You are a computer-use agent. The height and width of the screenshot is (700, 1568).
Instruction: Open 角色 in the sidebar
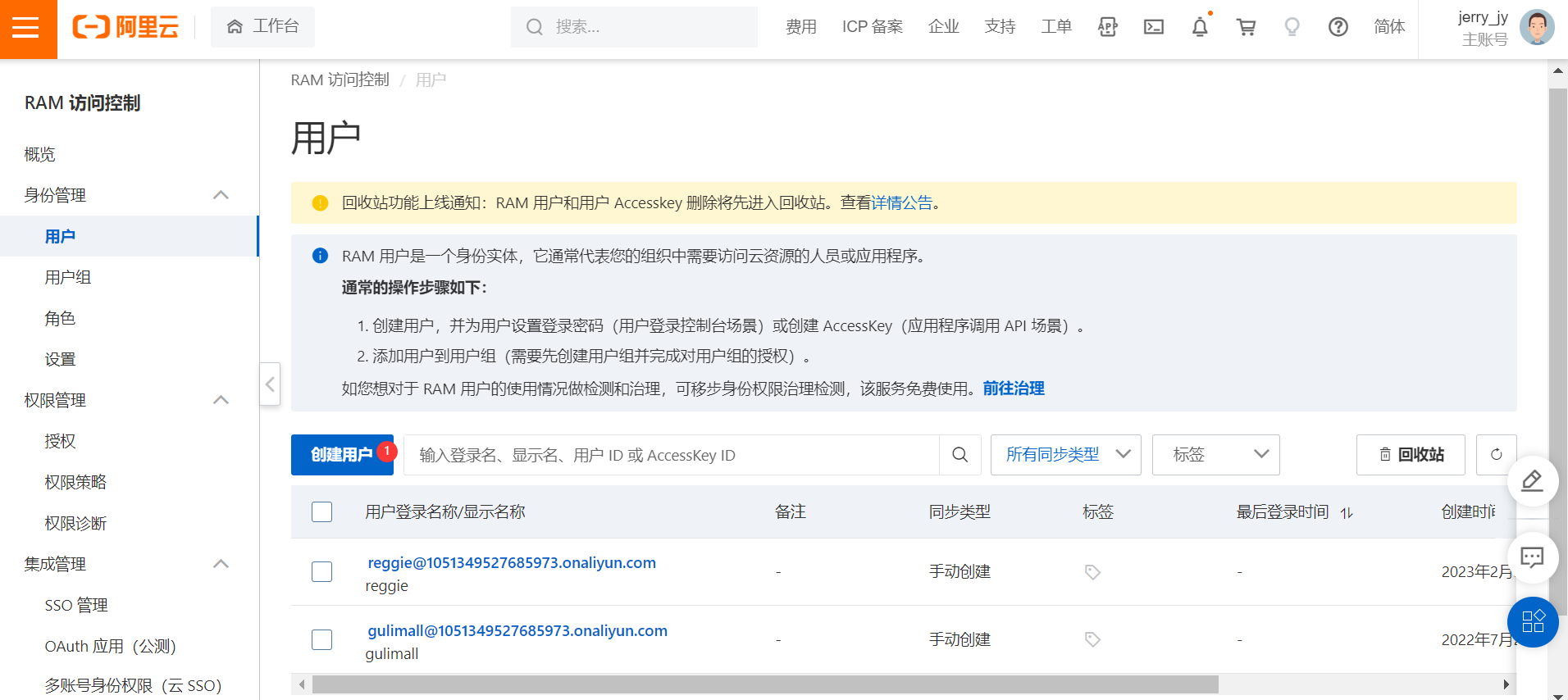(x=60, y=318)
